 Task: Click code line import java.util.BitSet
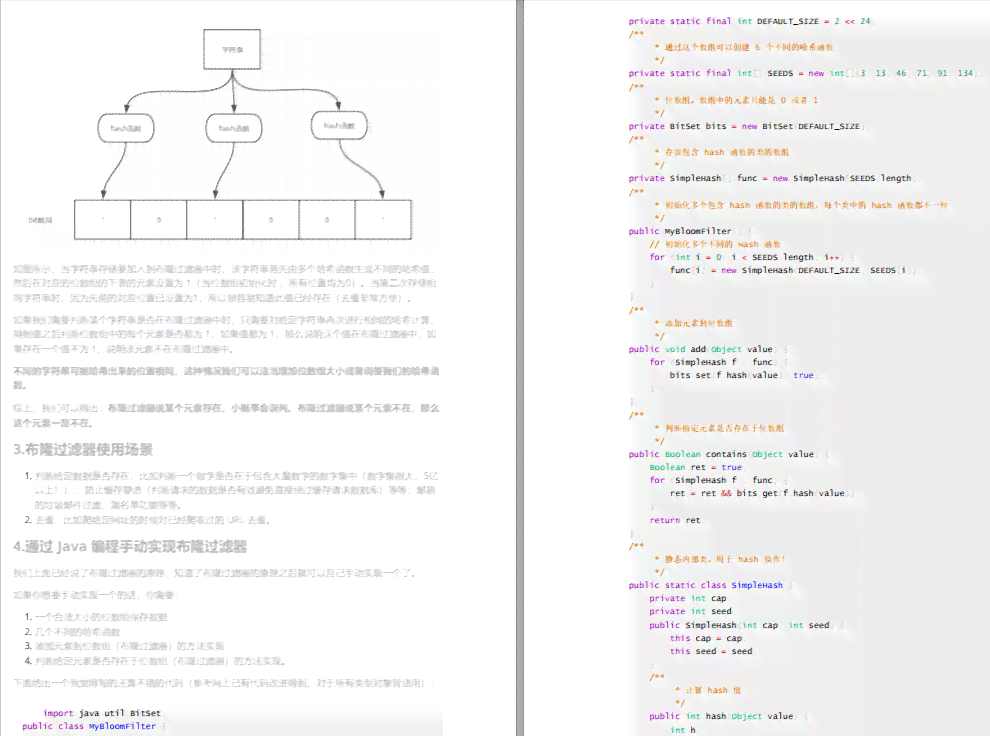(102, 713)
